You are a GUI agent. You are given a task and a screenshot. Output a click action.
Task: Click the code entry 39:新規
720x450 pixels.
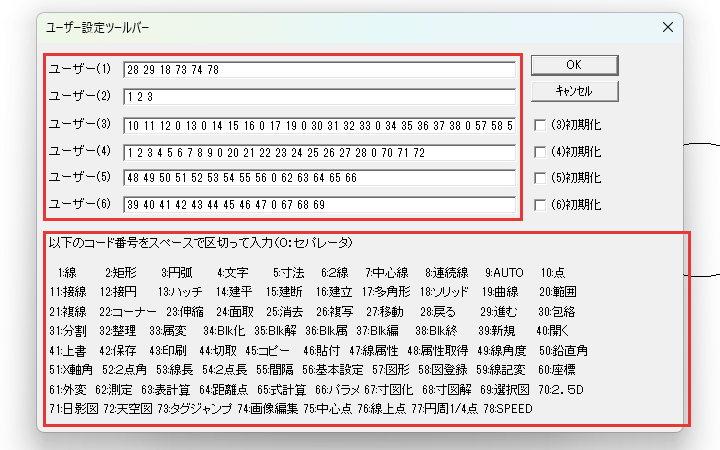[496, 331]
